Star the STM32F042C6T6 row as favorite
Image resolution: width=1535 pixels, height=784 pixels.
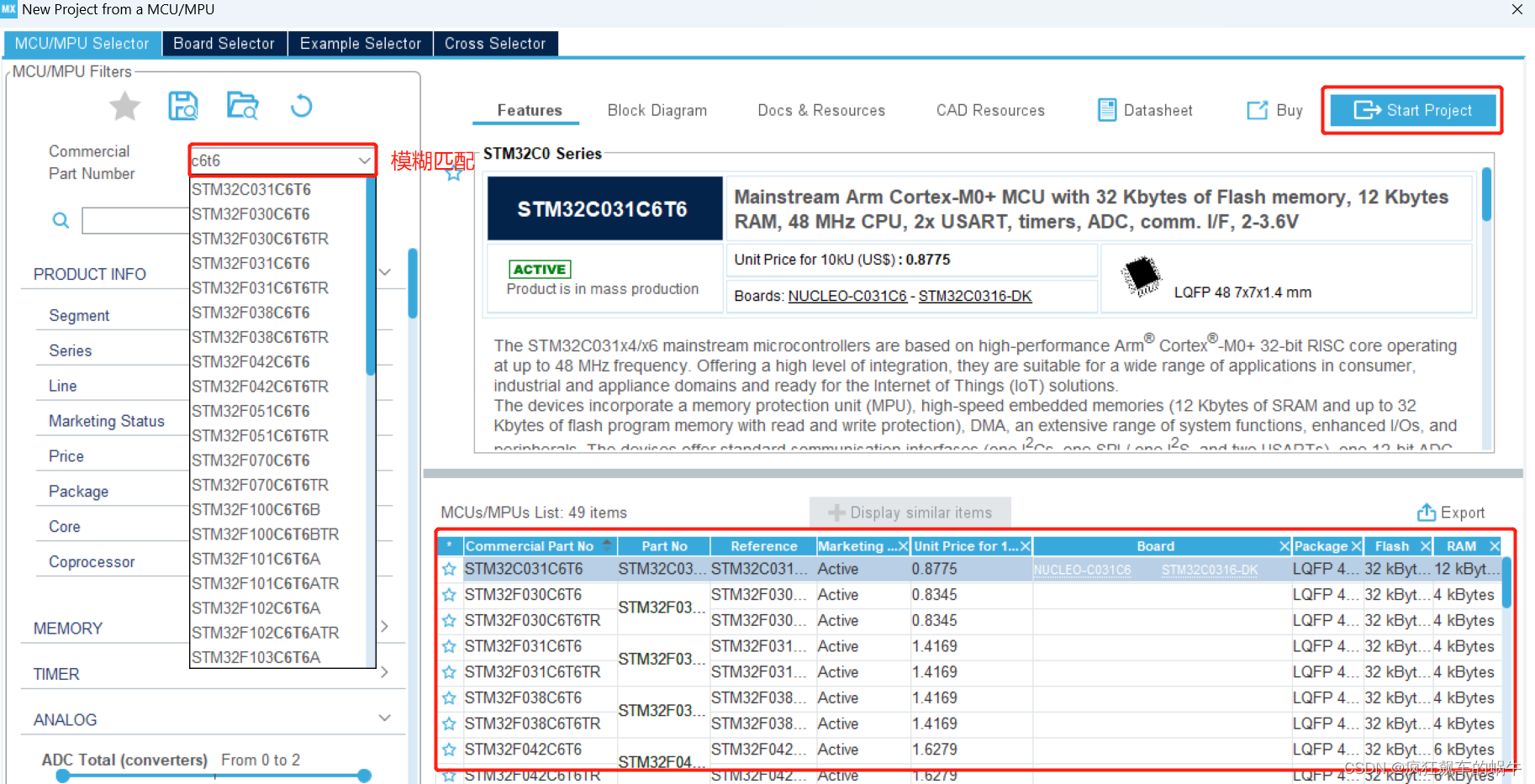click(x=449, y=750)
